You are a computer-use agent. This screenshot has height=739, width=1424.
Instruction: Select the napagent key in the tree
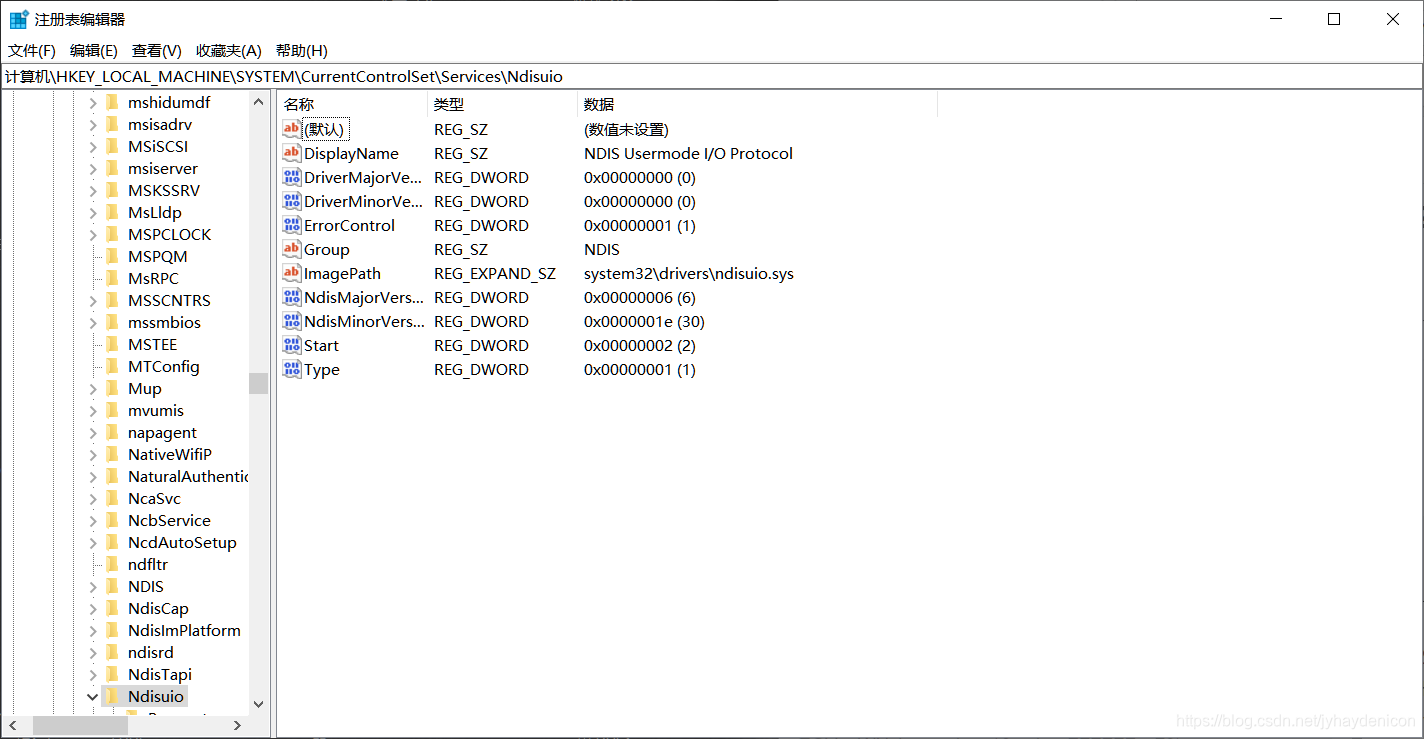[162, 432]
